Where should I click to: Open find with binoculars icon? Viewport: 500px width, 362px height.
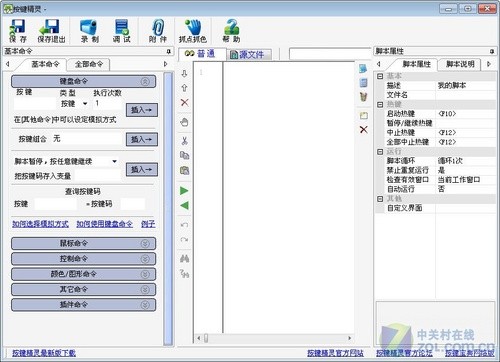(x=184, y=258)
